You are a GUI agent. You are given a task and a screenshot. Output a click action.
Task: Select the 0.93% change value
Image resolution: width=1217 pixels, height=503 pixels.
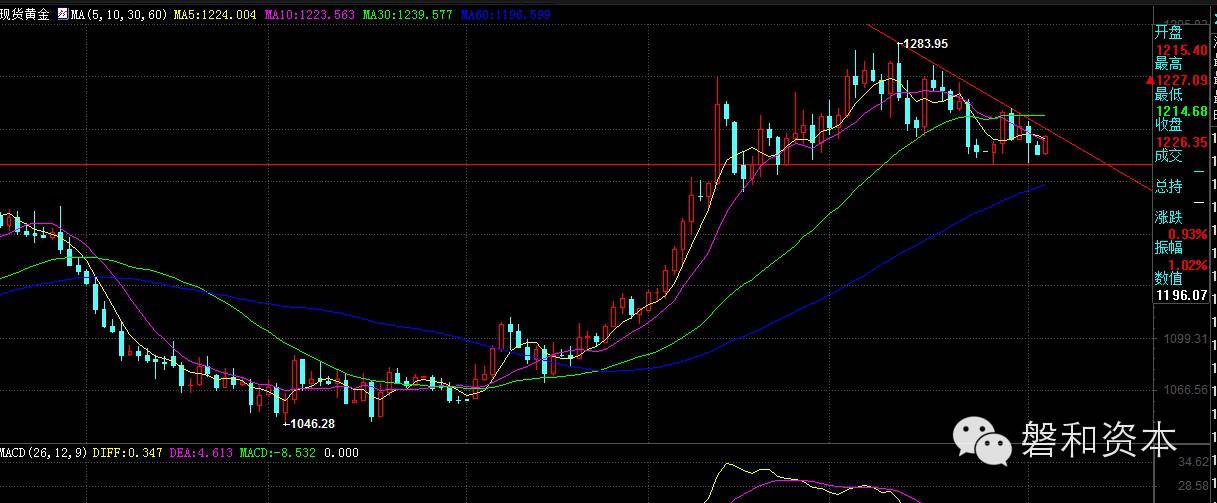click(1188, 233)
